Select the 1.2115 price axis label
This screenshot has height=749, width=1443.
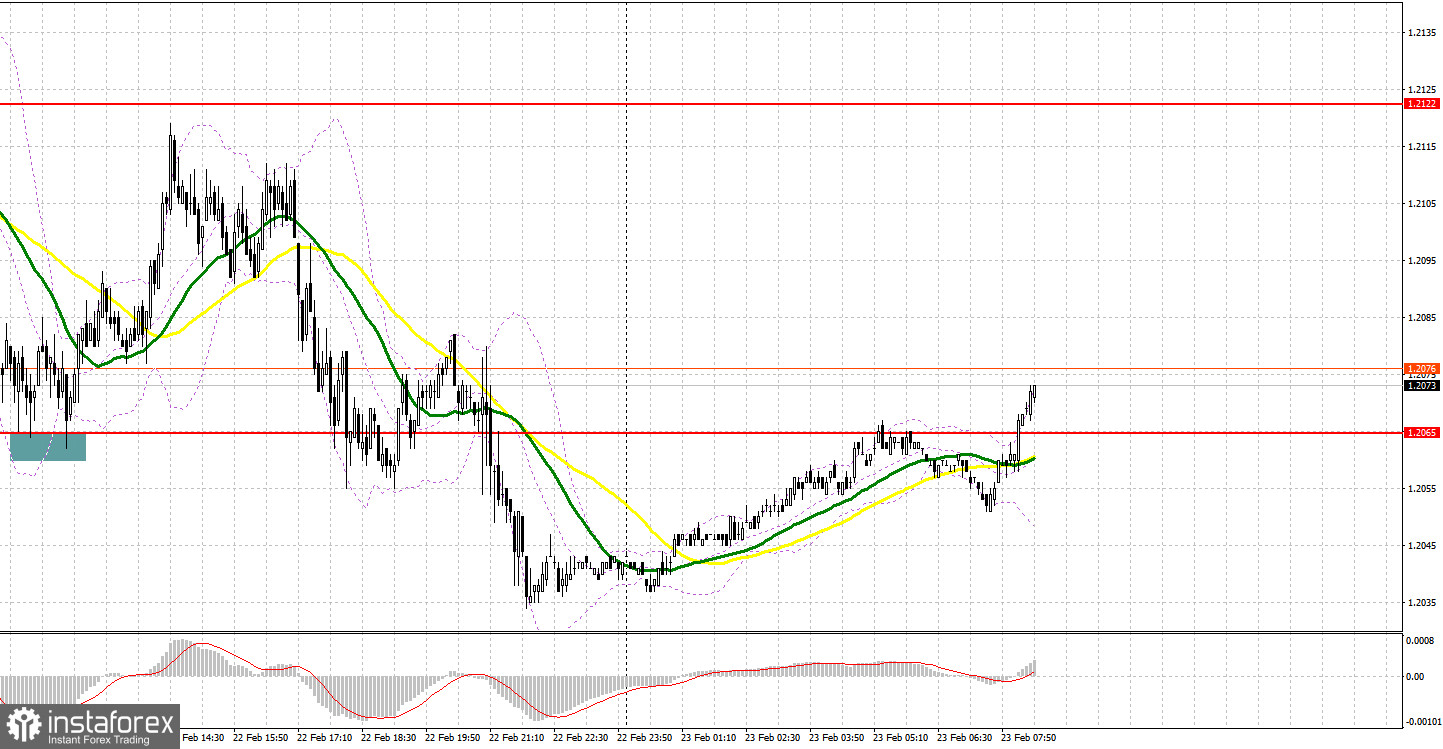coord(1422,146)
